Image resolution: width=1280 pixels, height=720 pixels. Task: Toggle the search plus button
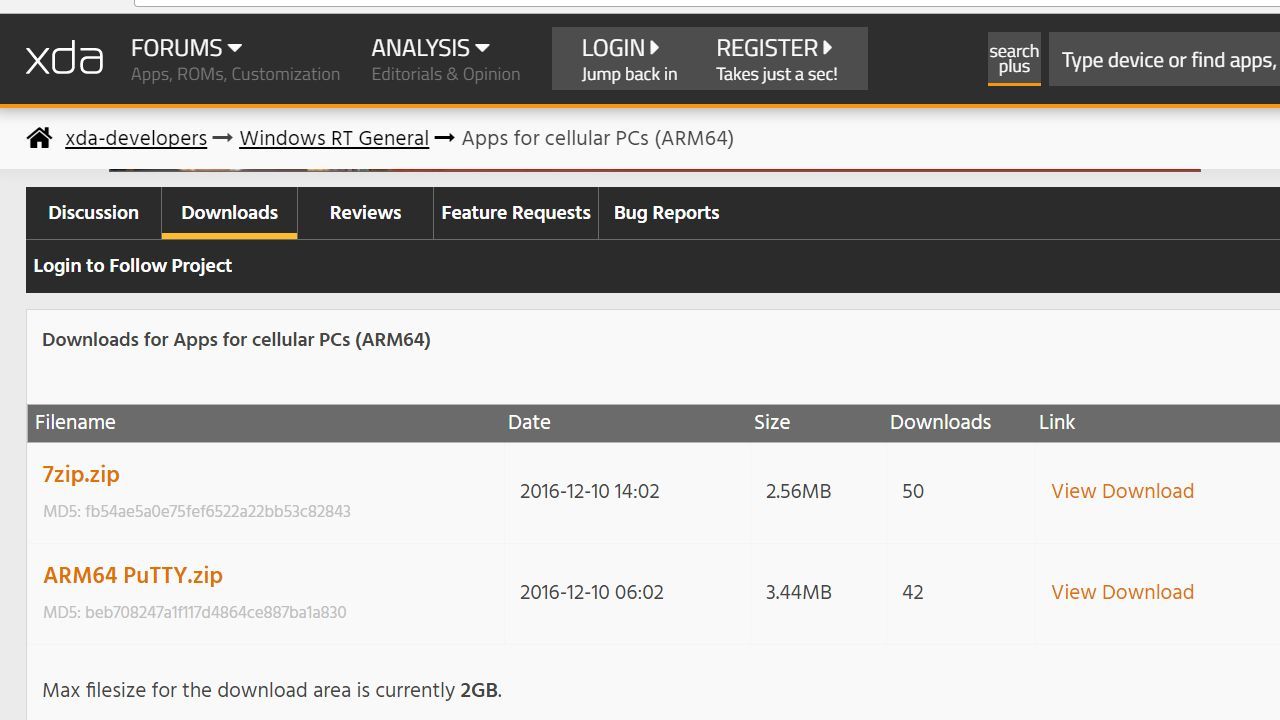point(1014,59)
